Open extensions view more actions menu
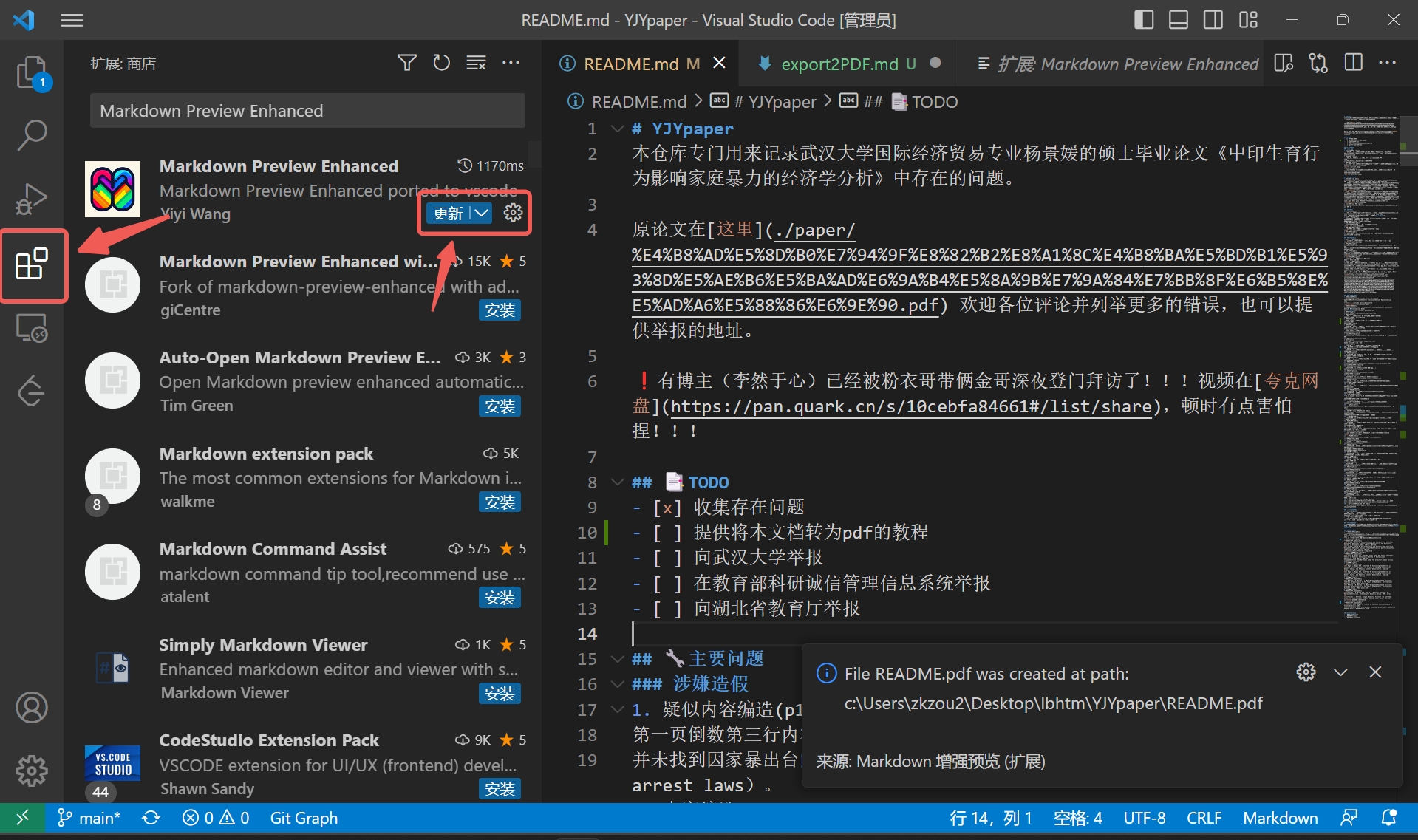Viewport: 1418px width, 840px height. pyautogui.click(x=511, y=63)
